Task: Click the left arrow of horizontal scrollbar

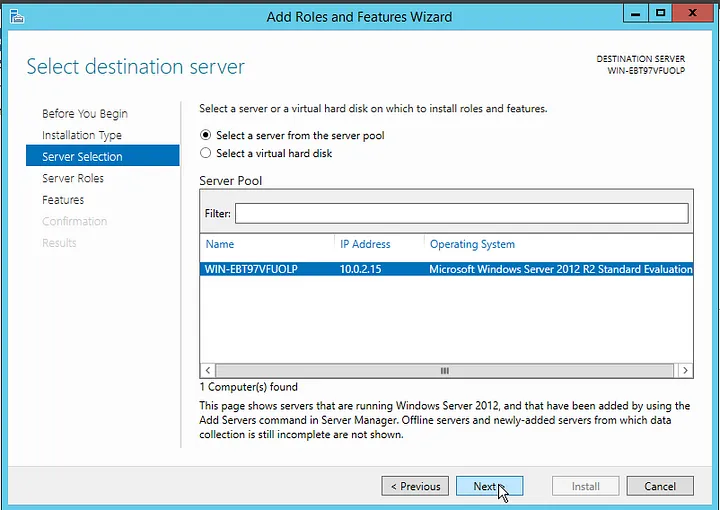Action: pyautogui.click(x=208, y=370)
